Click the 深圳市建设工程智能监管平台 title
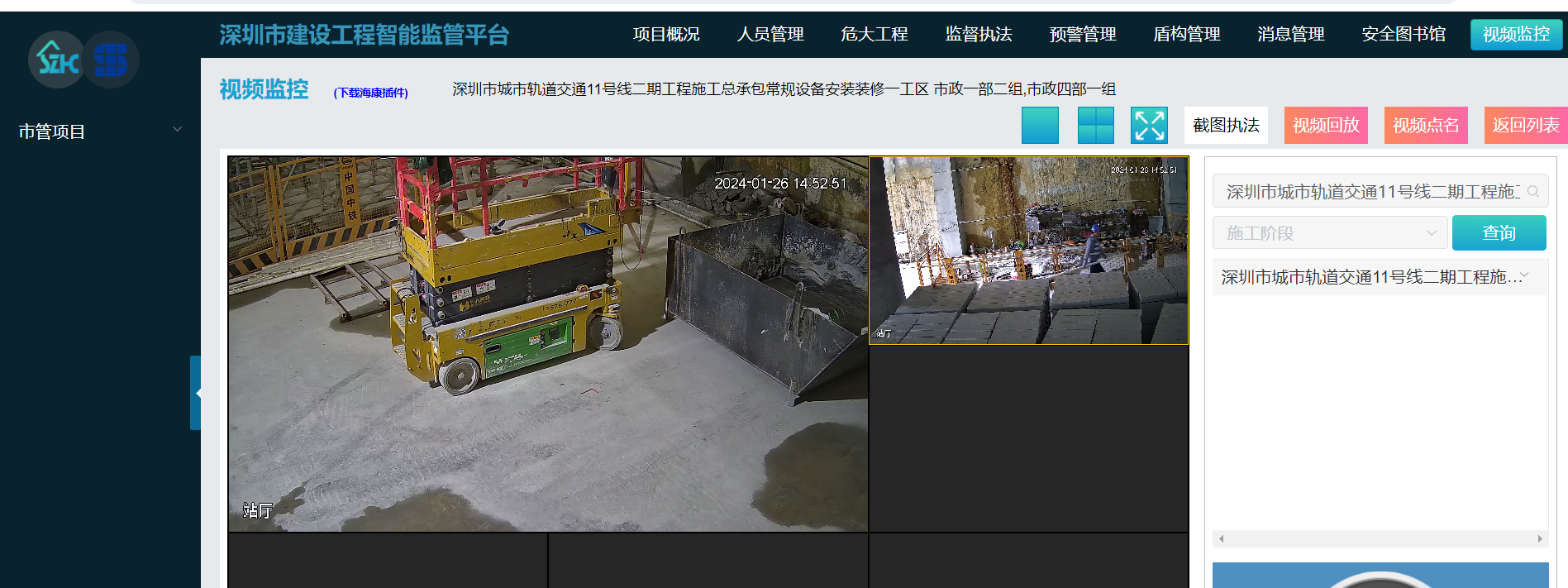The height and width of the screenshot is (588, 1568). (365, 35)
